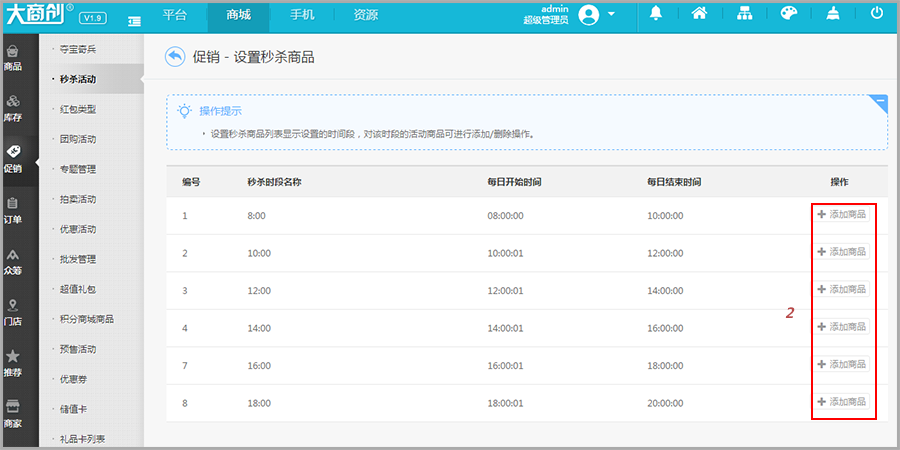Click the admin avatar icon
This screenshot has width=900, height=450.
(589, 14)
